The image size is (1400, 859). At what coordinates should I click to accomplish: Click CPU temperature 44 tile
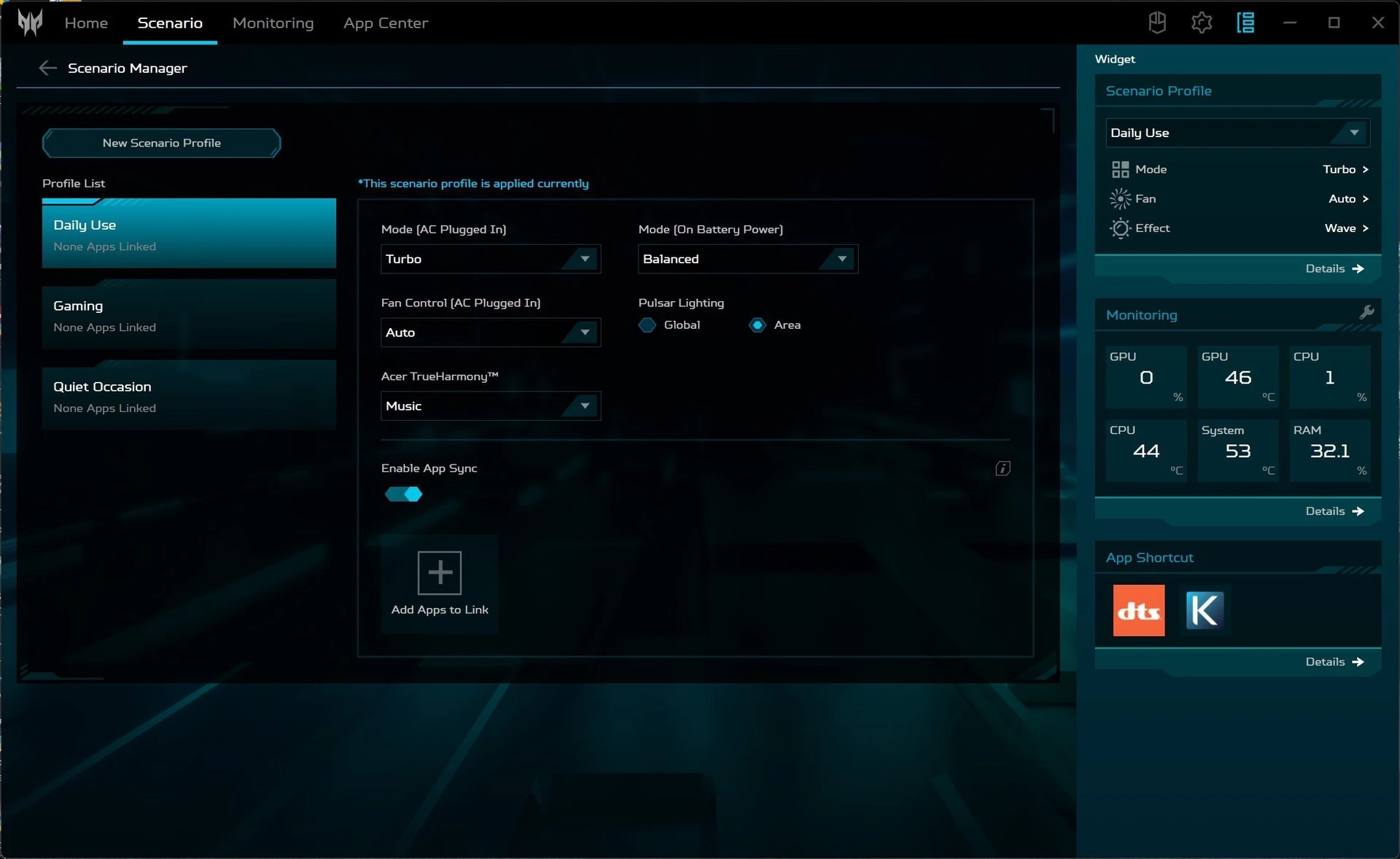click(x=1146, y=451)
